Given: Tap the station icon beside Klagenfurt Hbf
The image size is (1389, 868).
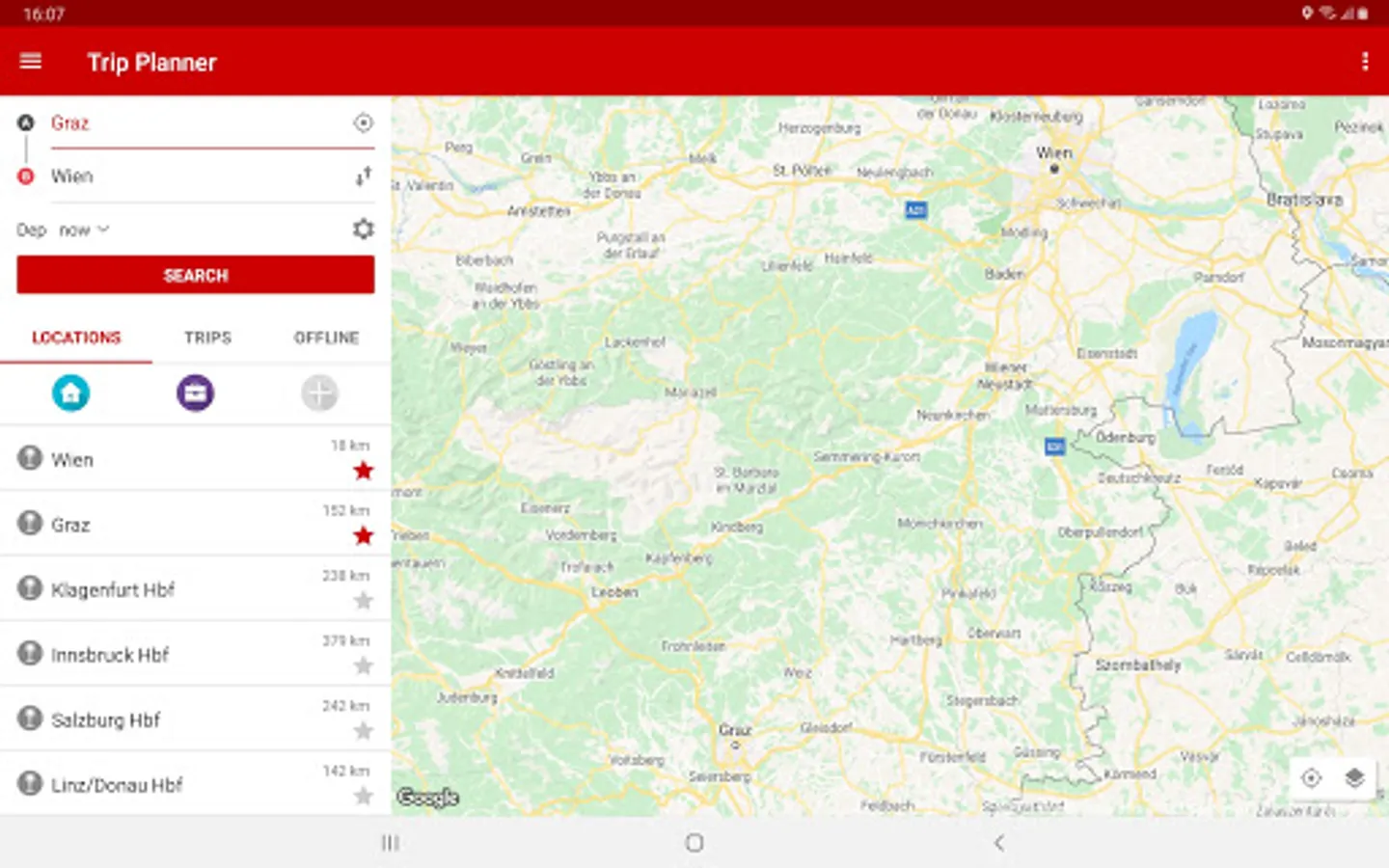Looking at the screenshot, I should (x=30, y=587).
